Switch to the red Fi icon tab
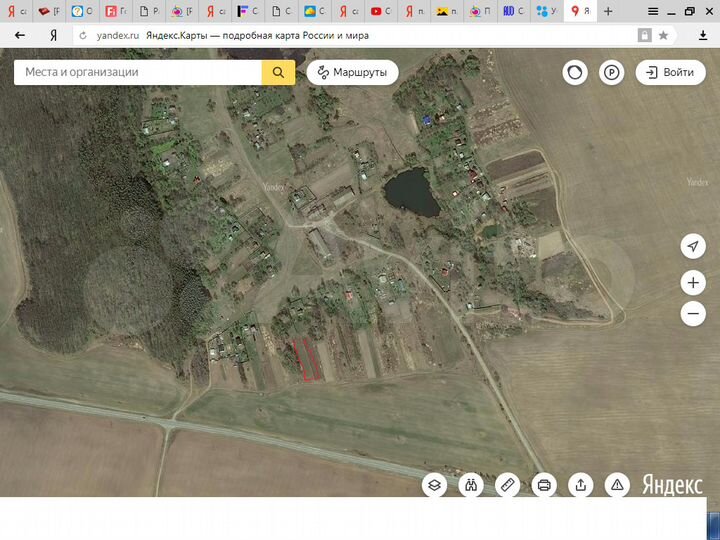The width and height of the screenshot is (720, 540). click(x=115, y=11)
